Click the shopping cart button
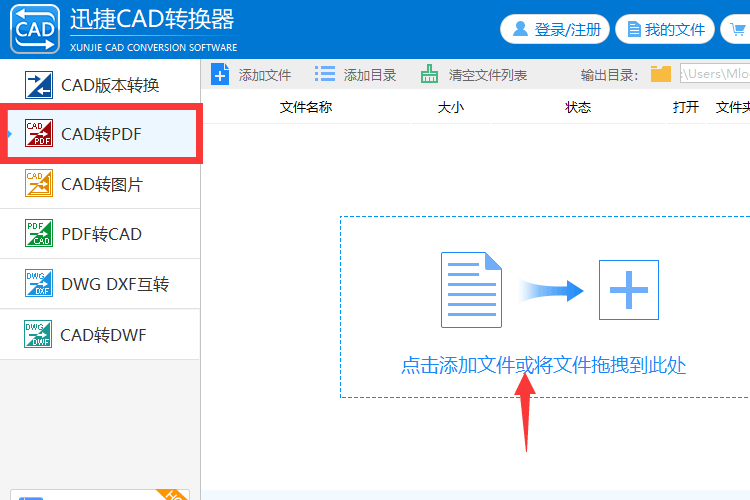Viewport: 750px width, 500px height. coord(737,29)
